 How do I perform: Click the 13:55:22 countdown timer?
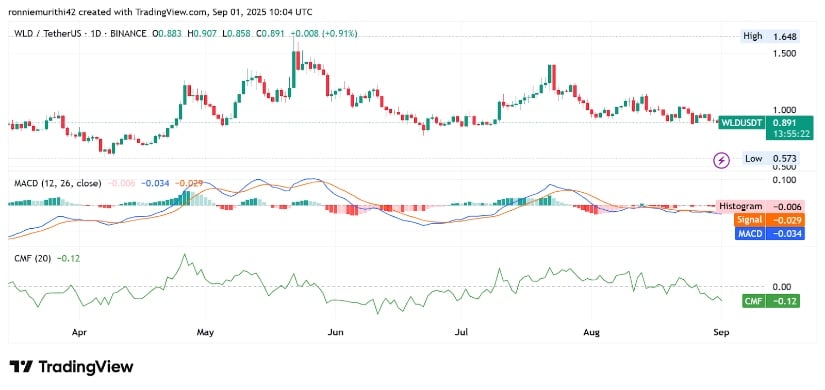tap(783, 135)
